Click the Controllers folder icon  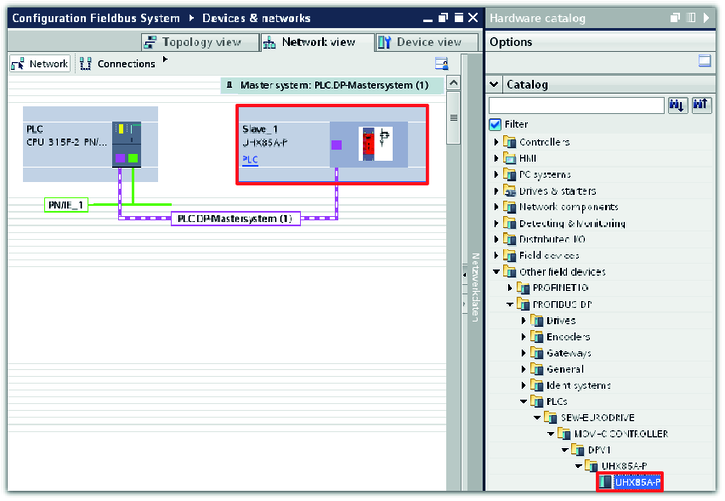point(509,142)
